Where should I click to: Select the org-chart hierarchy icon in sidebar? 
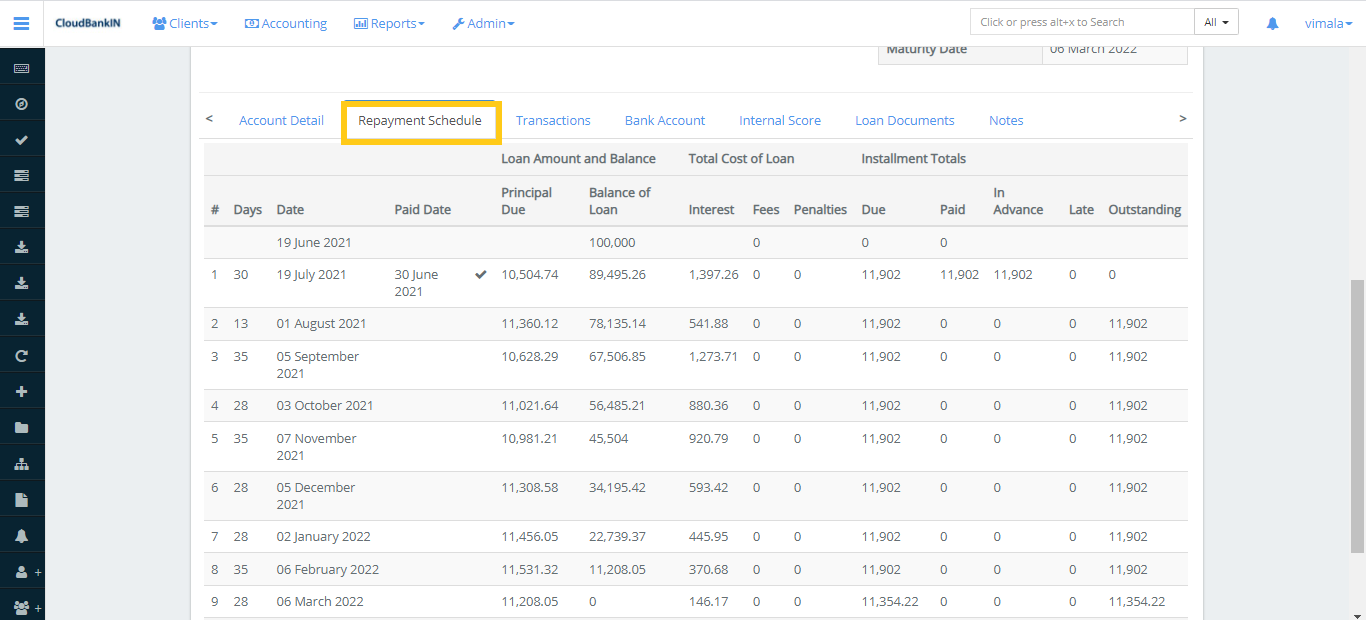(21, 462)
